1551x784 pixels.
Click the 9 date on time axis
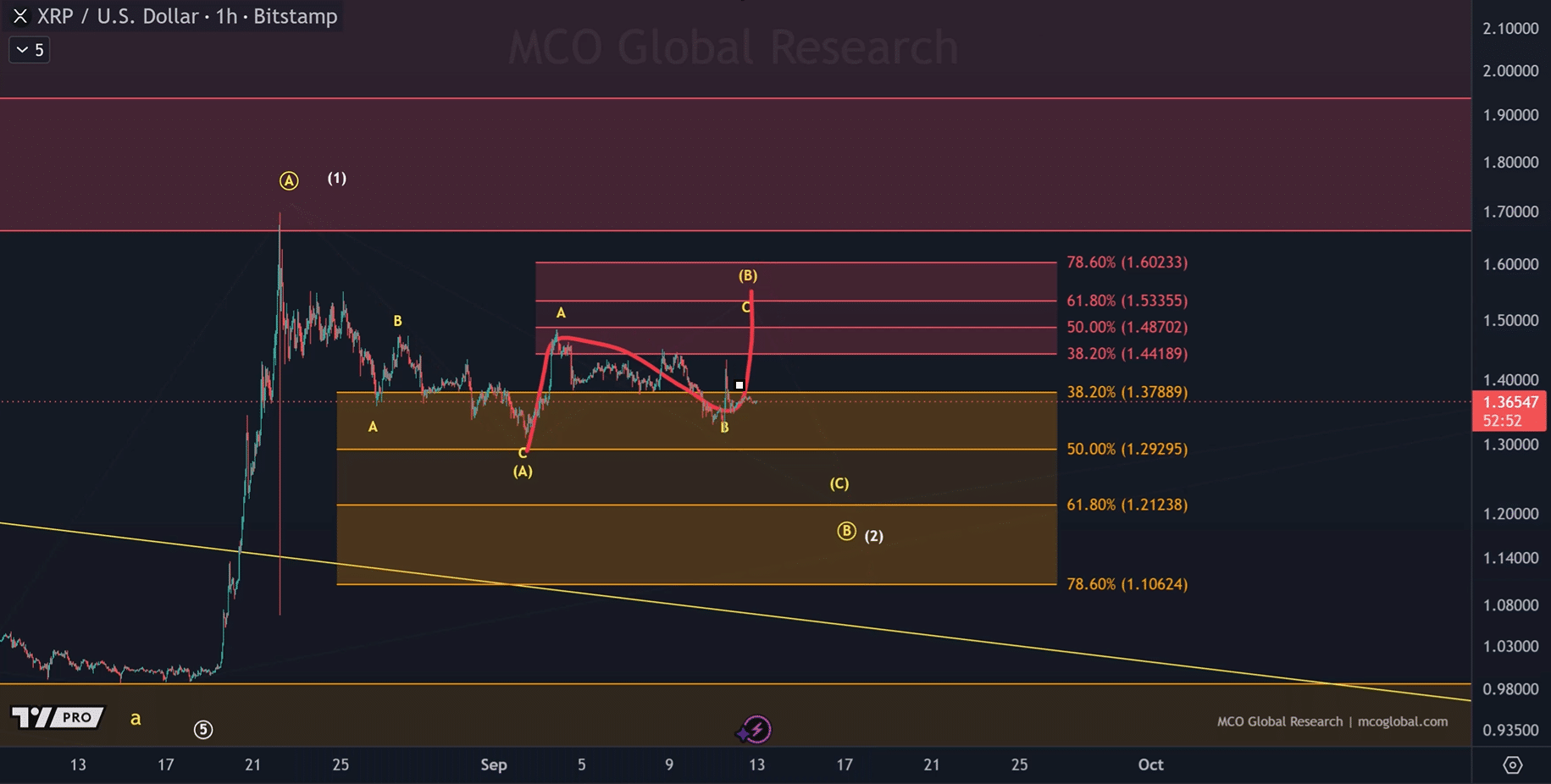pos(669,765)
